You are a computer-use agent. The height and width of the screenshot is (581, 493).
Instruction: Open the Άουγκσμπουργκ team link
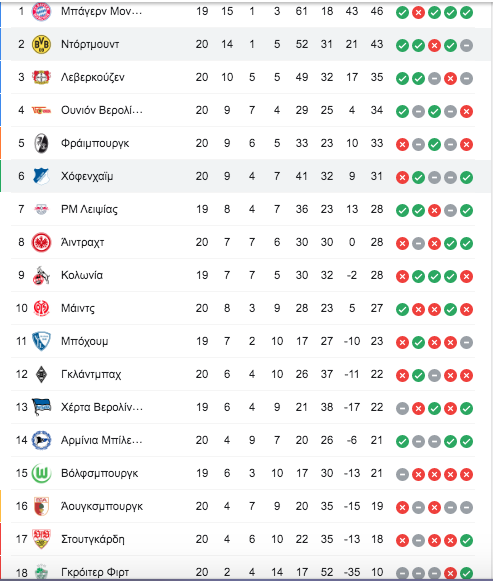tap(102, 506)
